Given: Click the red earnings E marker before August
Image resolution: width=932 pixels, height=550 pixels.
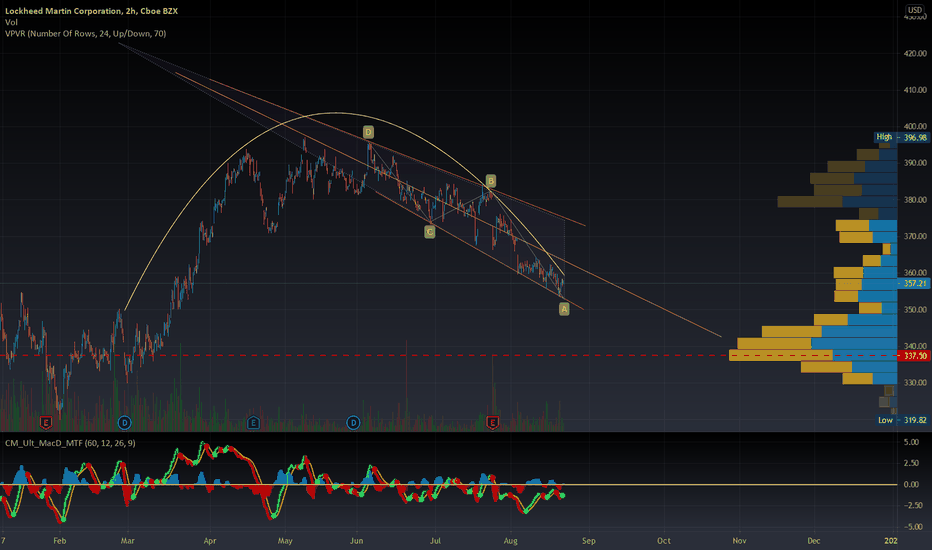Looking at the screenshot, I should [x=492, y=423].
